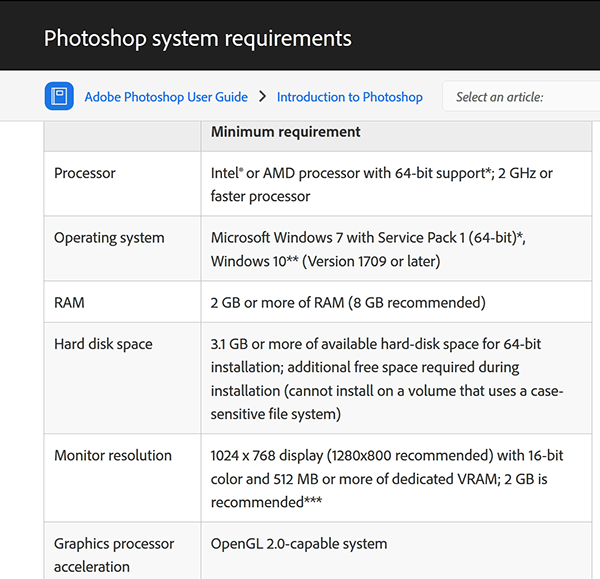
Task: Click the Hard disk space row label
Action: click(x=103, y=344)
